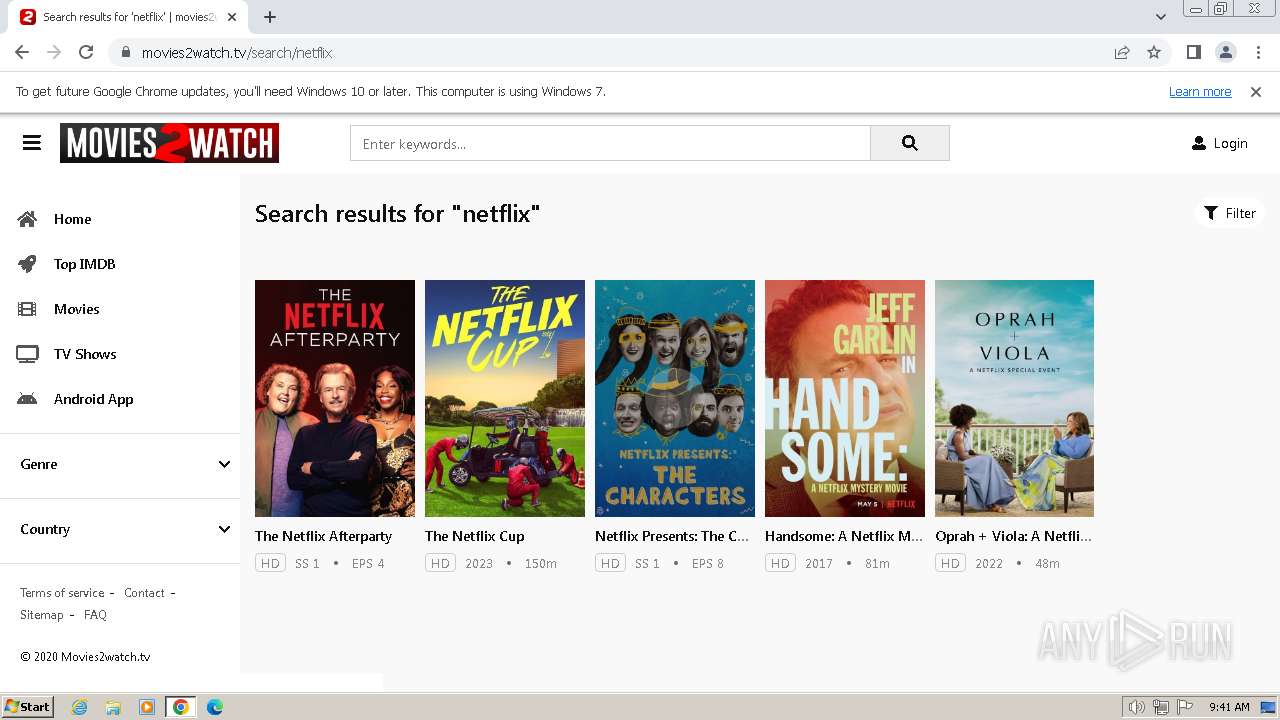Open Chrome three-dot menu
The height and width of the screenshot is (720, 1280).
click(x=1257, y=52)
